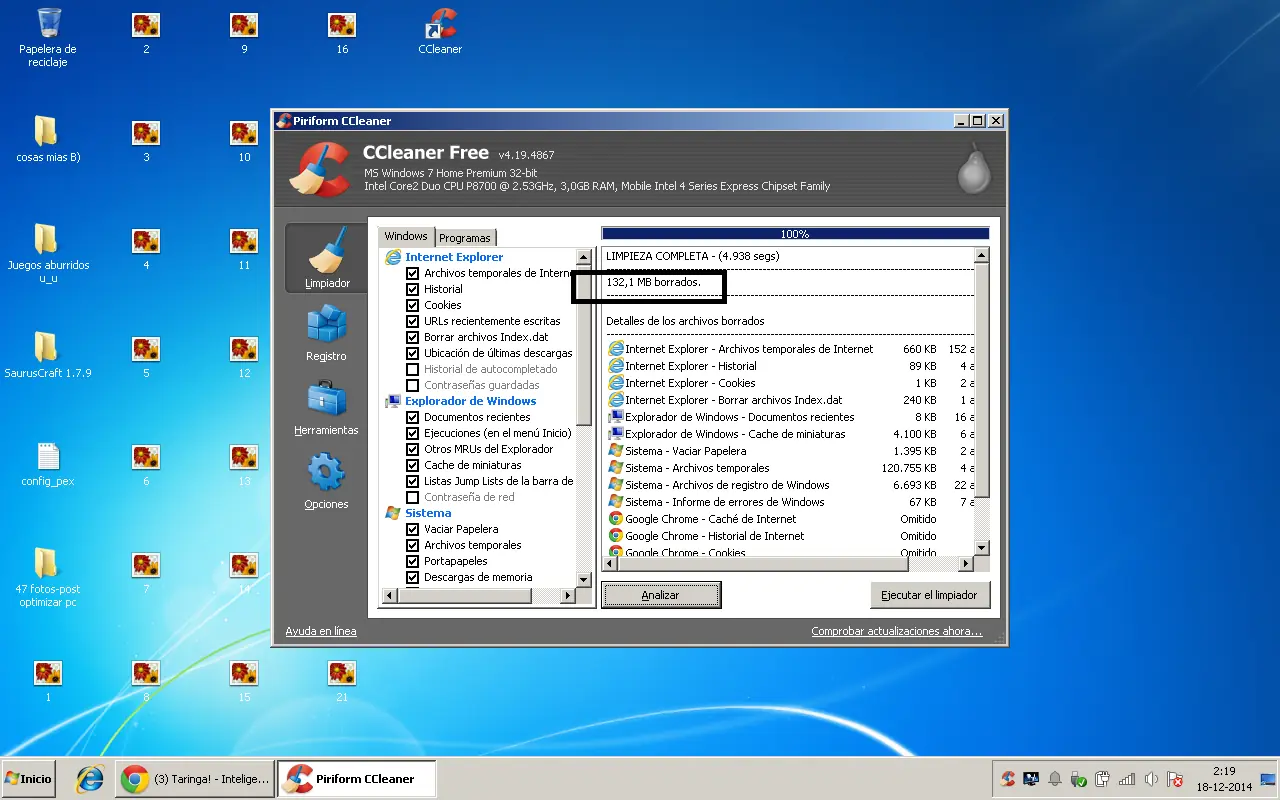Click Internet Explorer in the taskbar
The image size is (1280, 800).
[x=90, y=779]
